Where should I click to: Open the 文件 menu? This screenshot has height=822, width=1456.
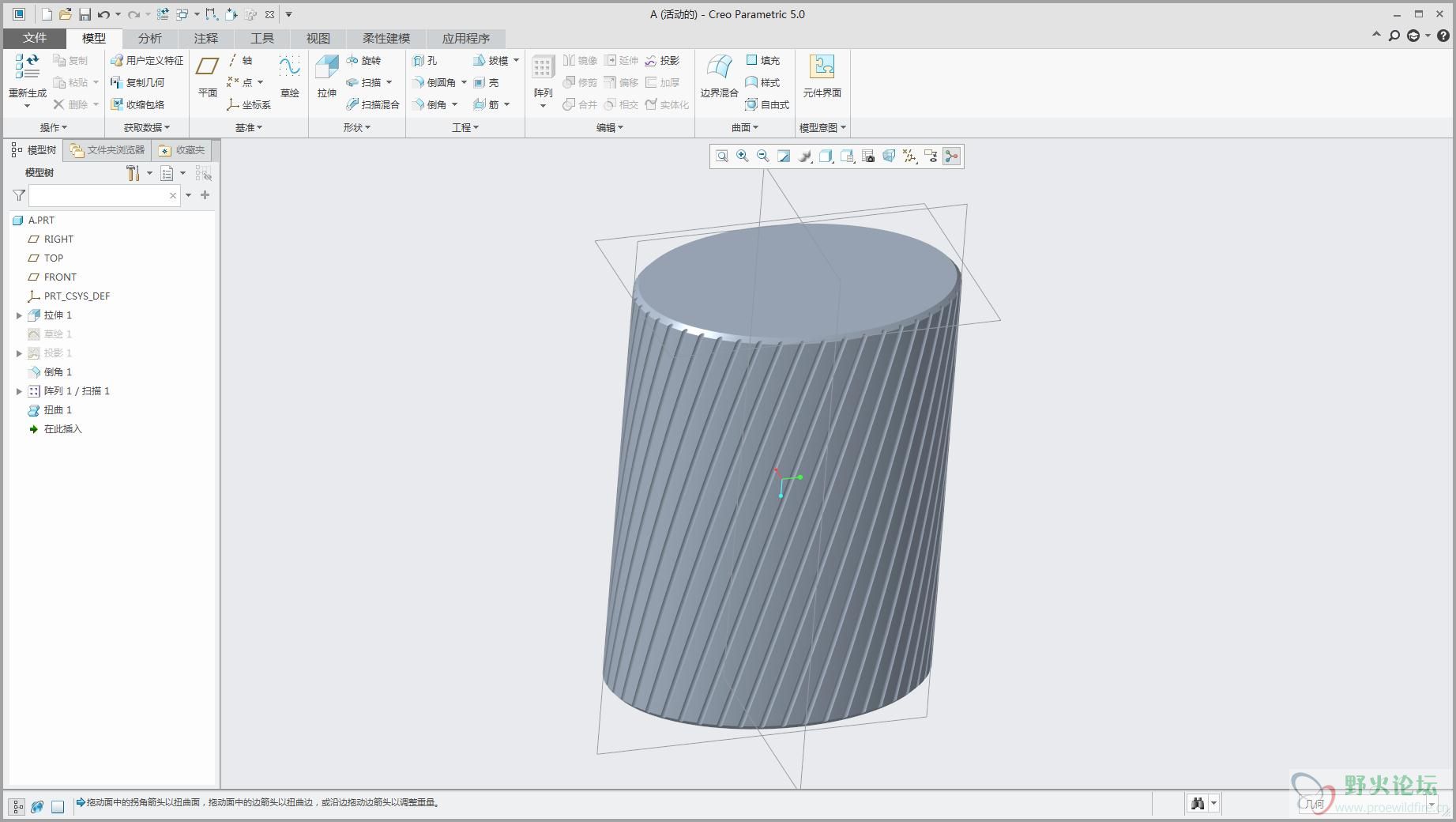point(35,38)
